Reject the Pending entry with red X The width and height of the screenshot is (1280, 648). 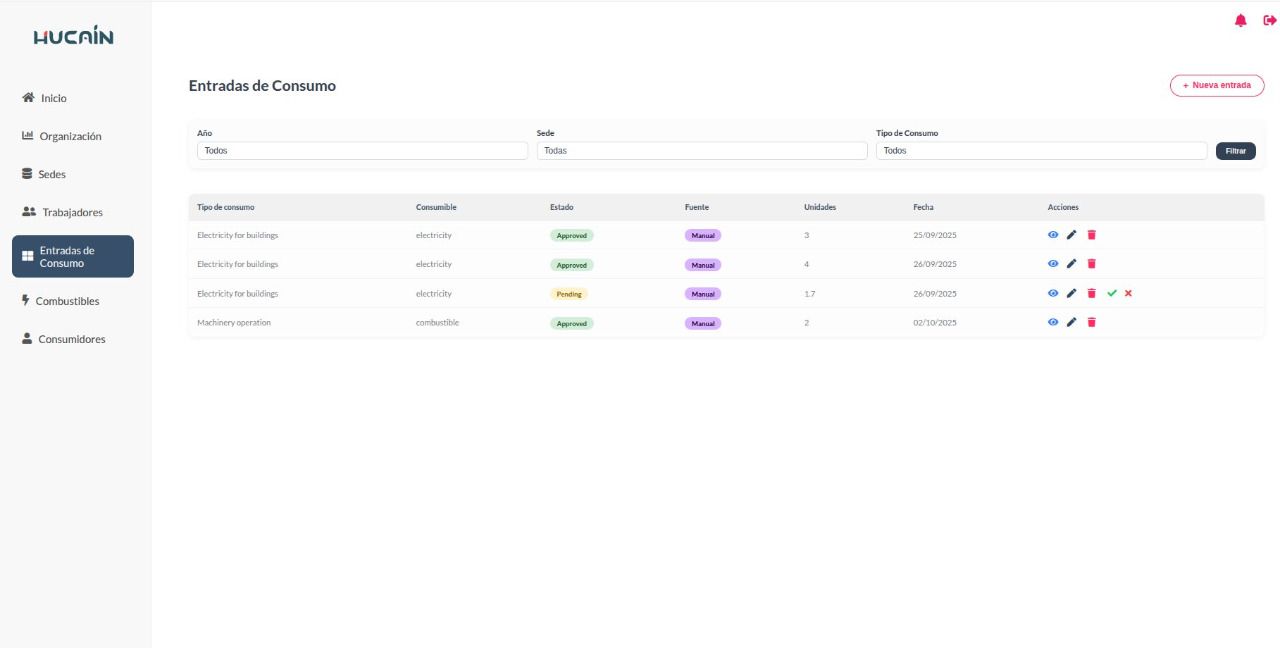pyautogui.click(x=1128, y=293)
